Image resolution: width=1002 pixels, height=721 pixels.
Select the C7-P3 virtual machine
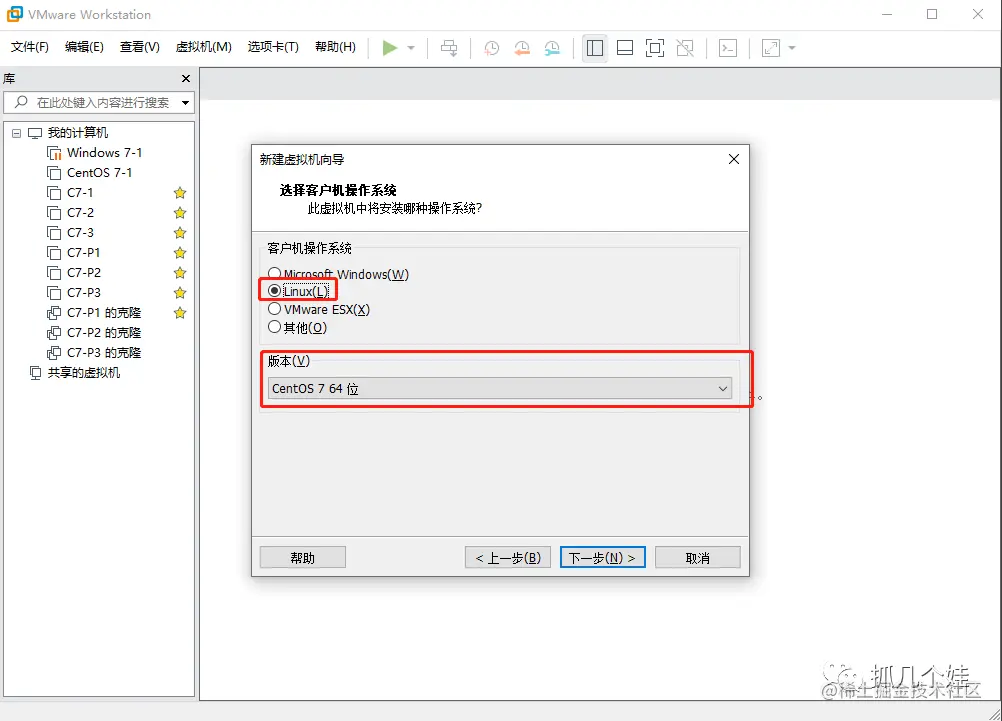[73, 293]
